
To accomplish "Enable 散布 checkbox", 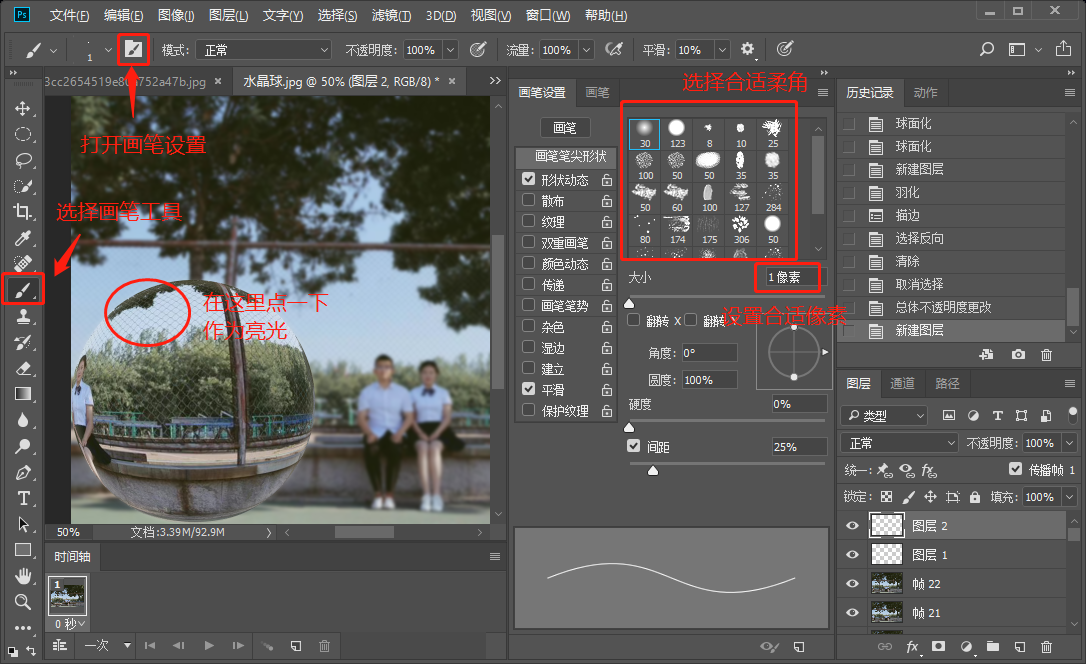I will click(x=528, y=199).
